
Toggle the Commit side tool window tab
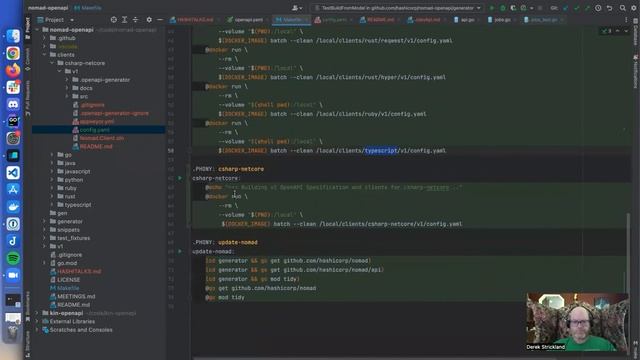(x=27, y=59)
